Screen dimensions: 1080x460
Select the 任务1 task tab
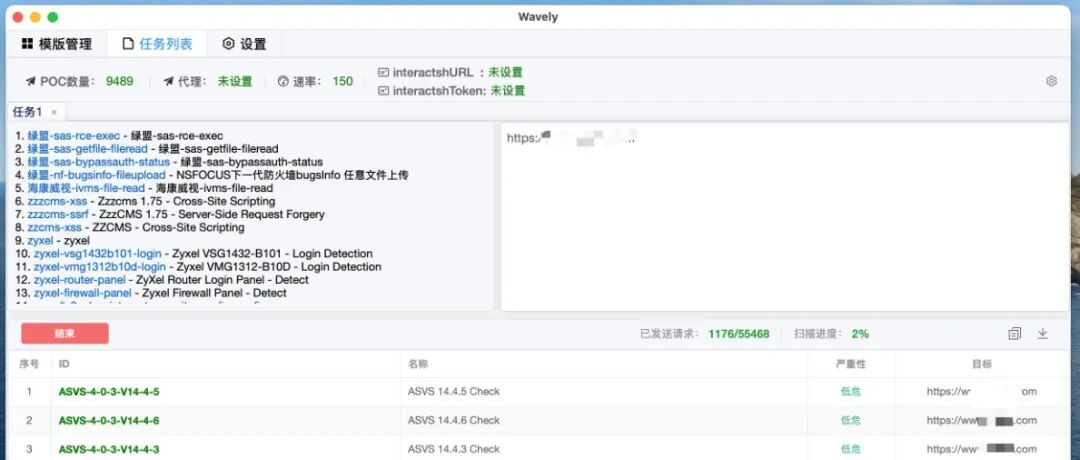pyautogui.click(x=28, y=112)
